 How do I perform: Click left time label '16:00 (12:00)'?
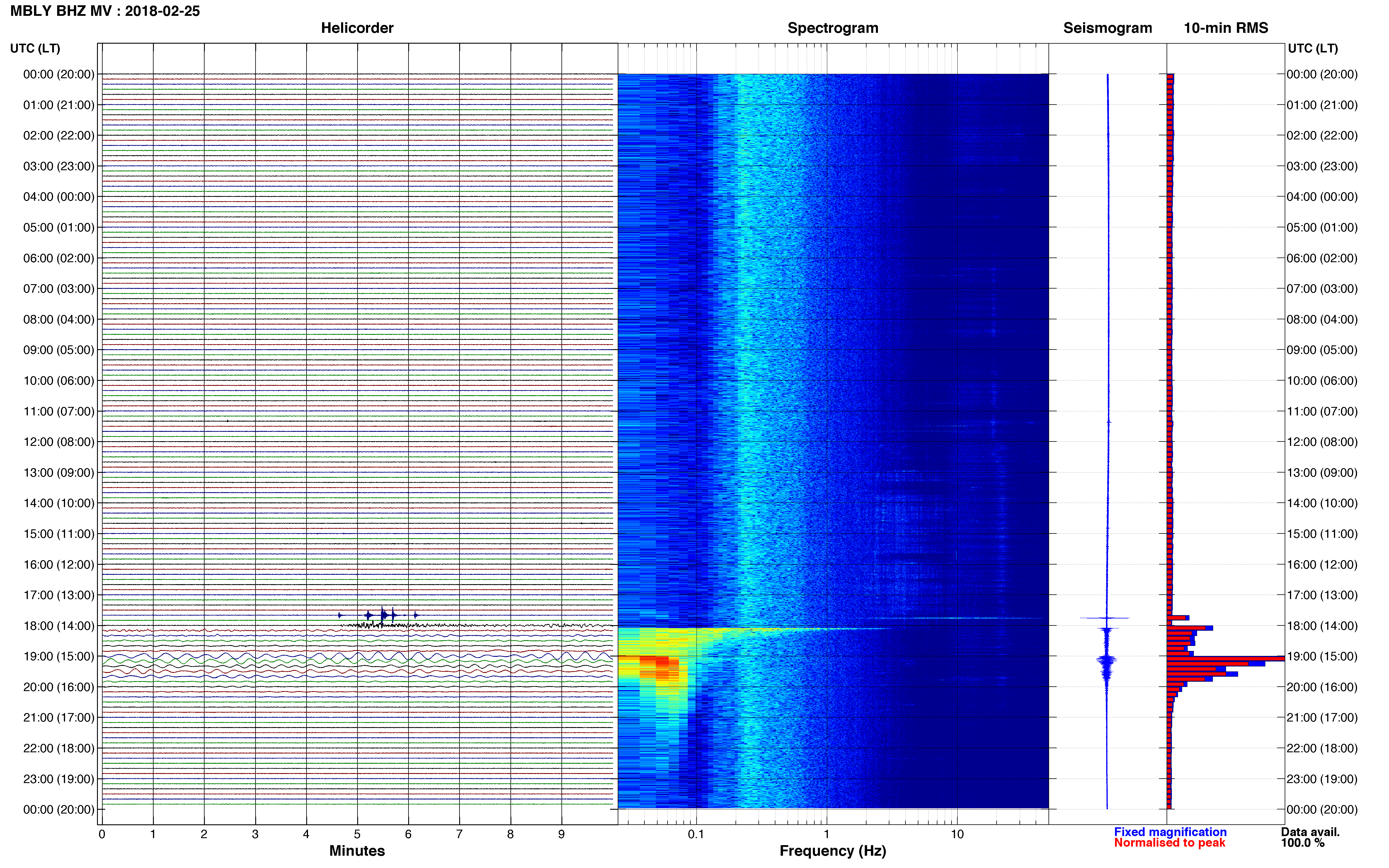(x=59, y=565)
